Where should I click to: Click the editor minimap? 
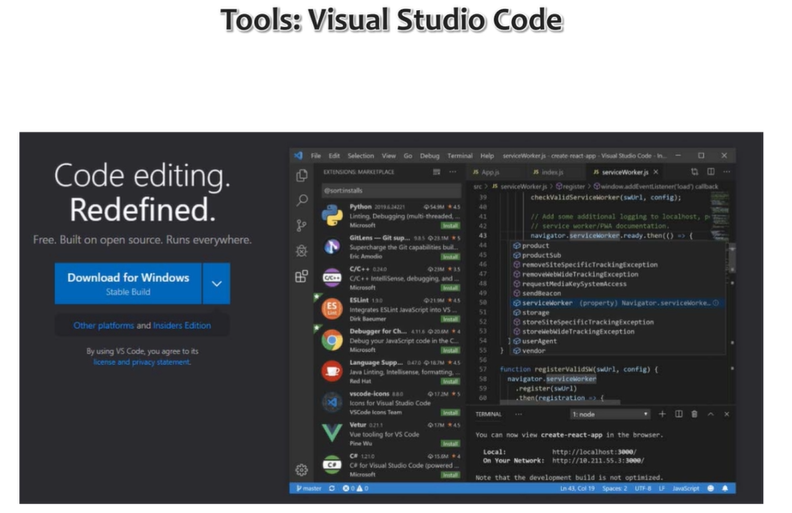(721, 217)
